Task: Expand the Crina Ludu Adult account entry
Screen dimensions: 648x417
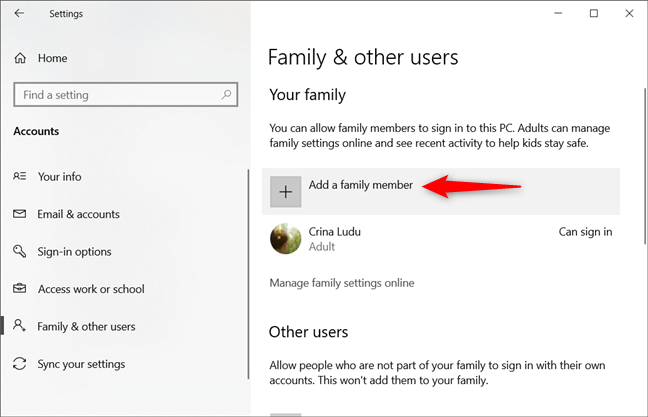Action: [440, 239]
